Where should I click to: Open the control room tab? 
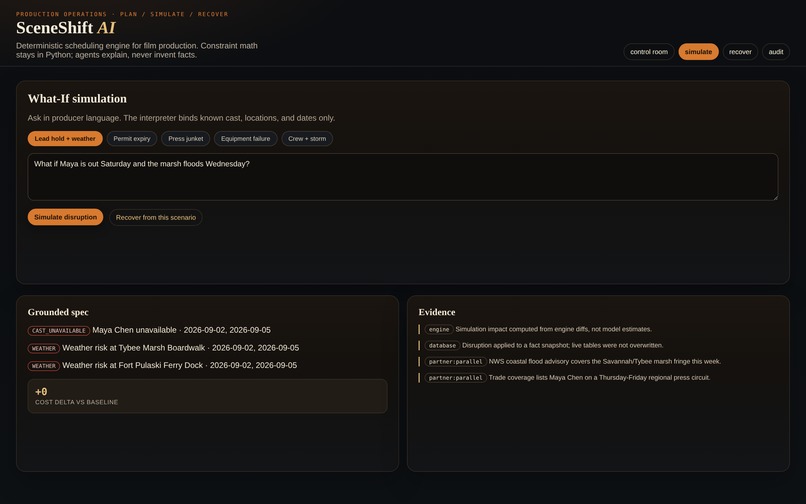[649, 52]
